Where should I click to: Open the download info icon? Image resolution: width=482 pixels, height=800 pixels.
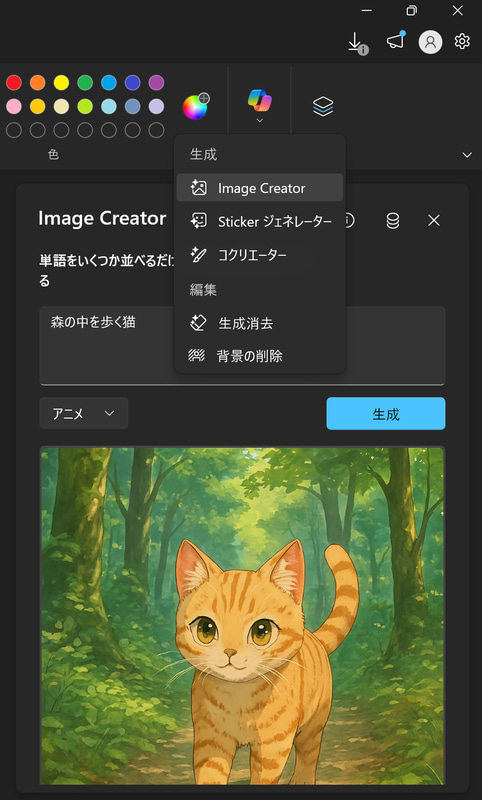(357, 43)
